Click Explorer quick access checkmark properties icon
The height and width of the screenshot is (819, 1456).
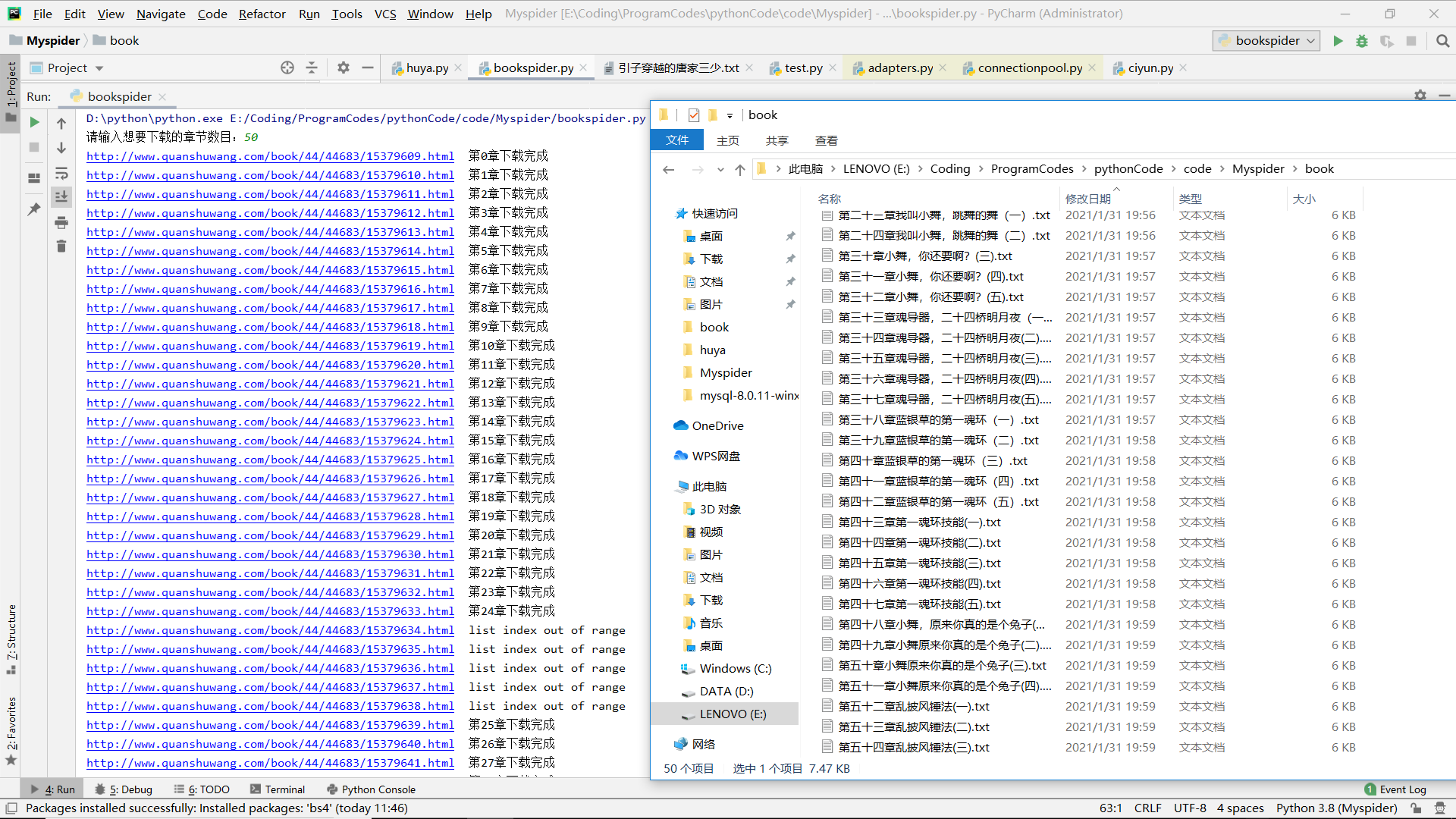click(694, 115)
